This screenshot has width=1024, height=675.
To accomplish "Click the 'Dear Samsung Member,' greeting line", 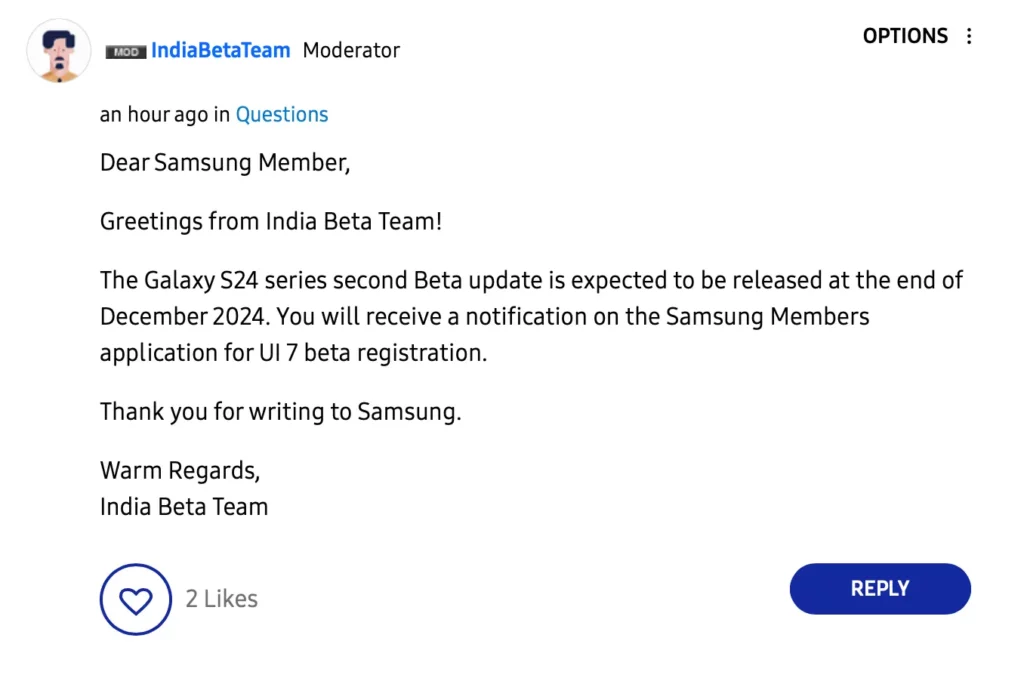I will point(225,163).
